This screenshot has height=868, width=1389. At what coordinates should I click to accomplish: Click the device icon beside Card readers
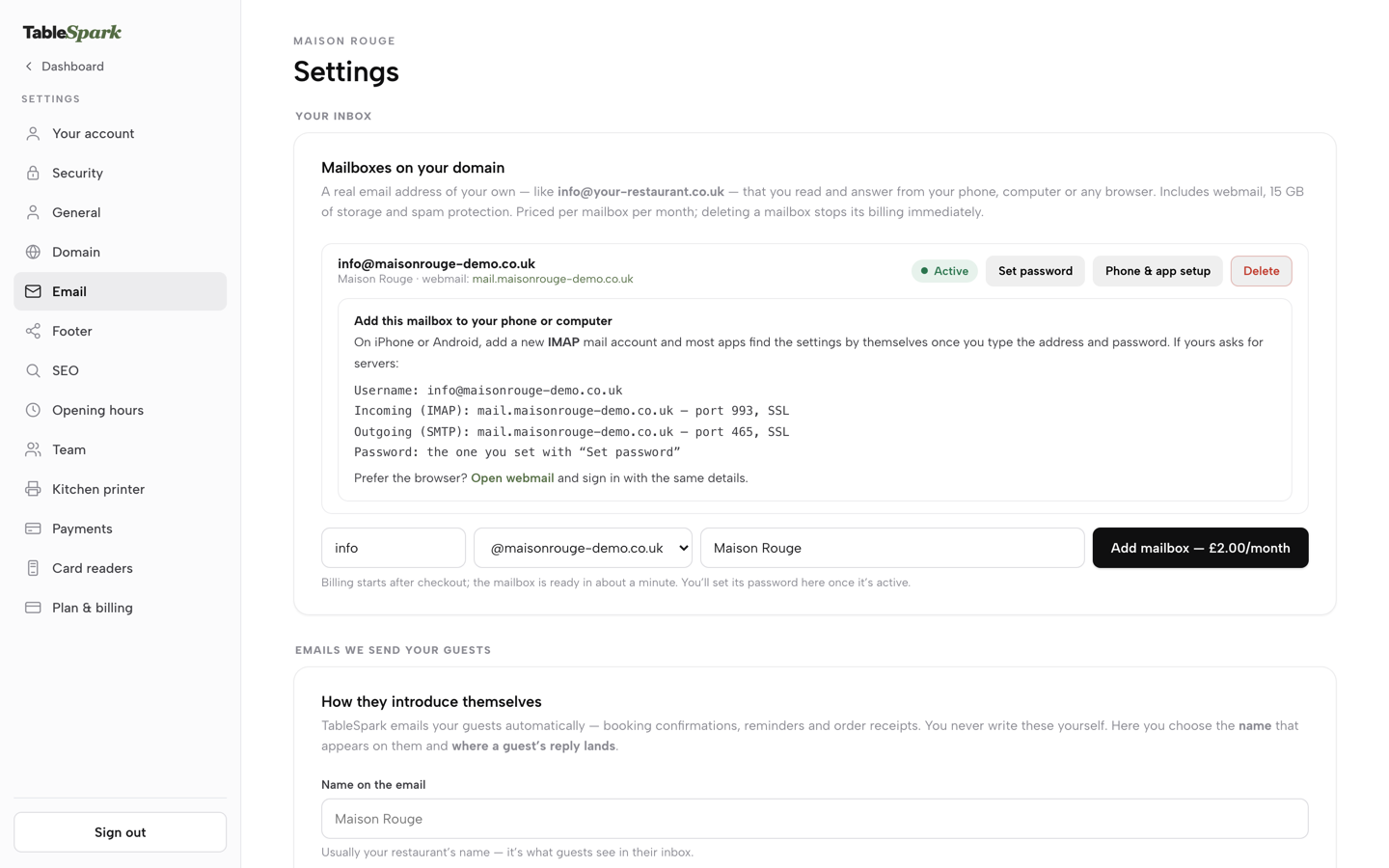click(x=33, y=568)
